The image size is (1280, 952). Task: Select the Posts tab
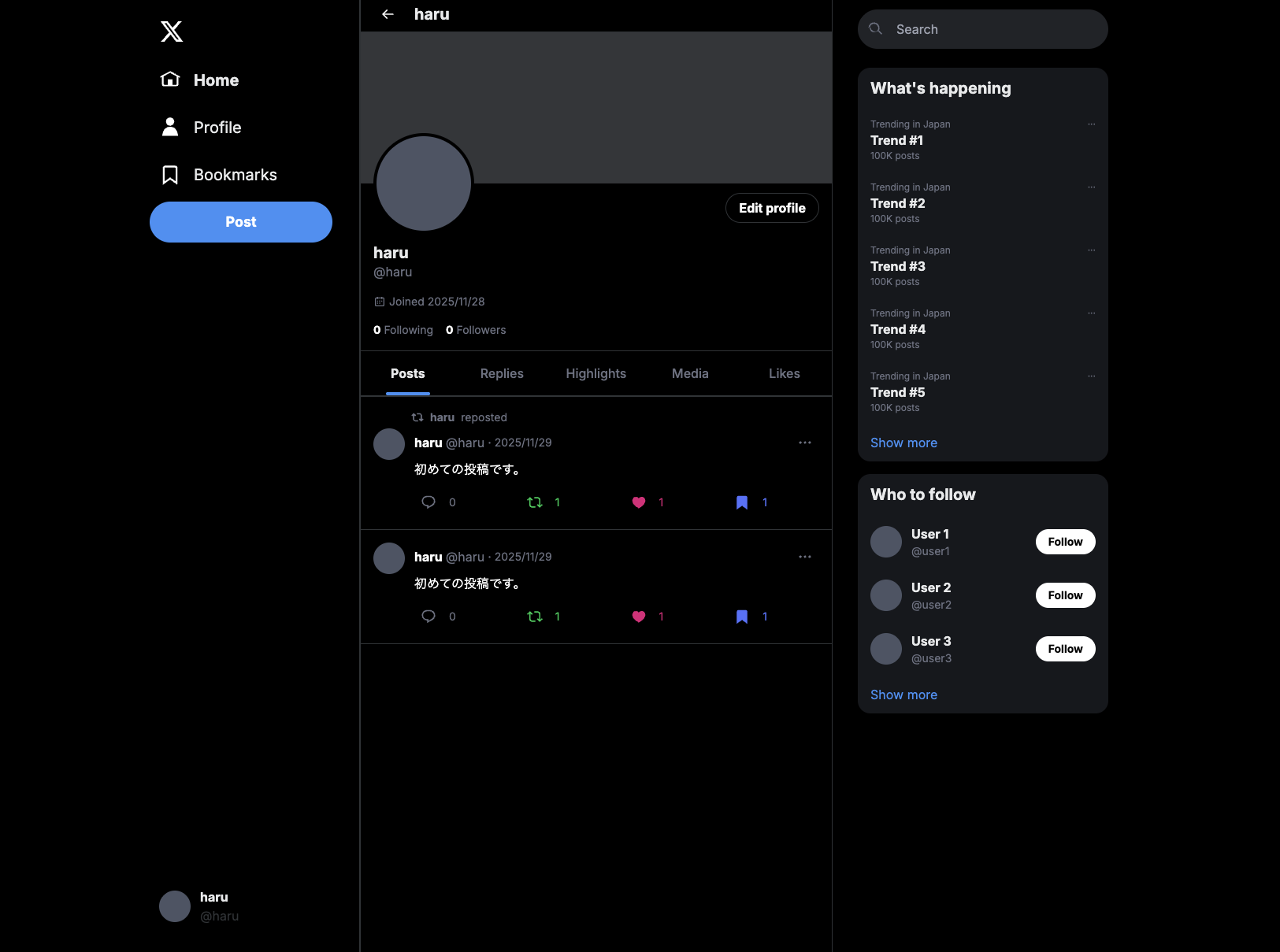408,373
